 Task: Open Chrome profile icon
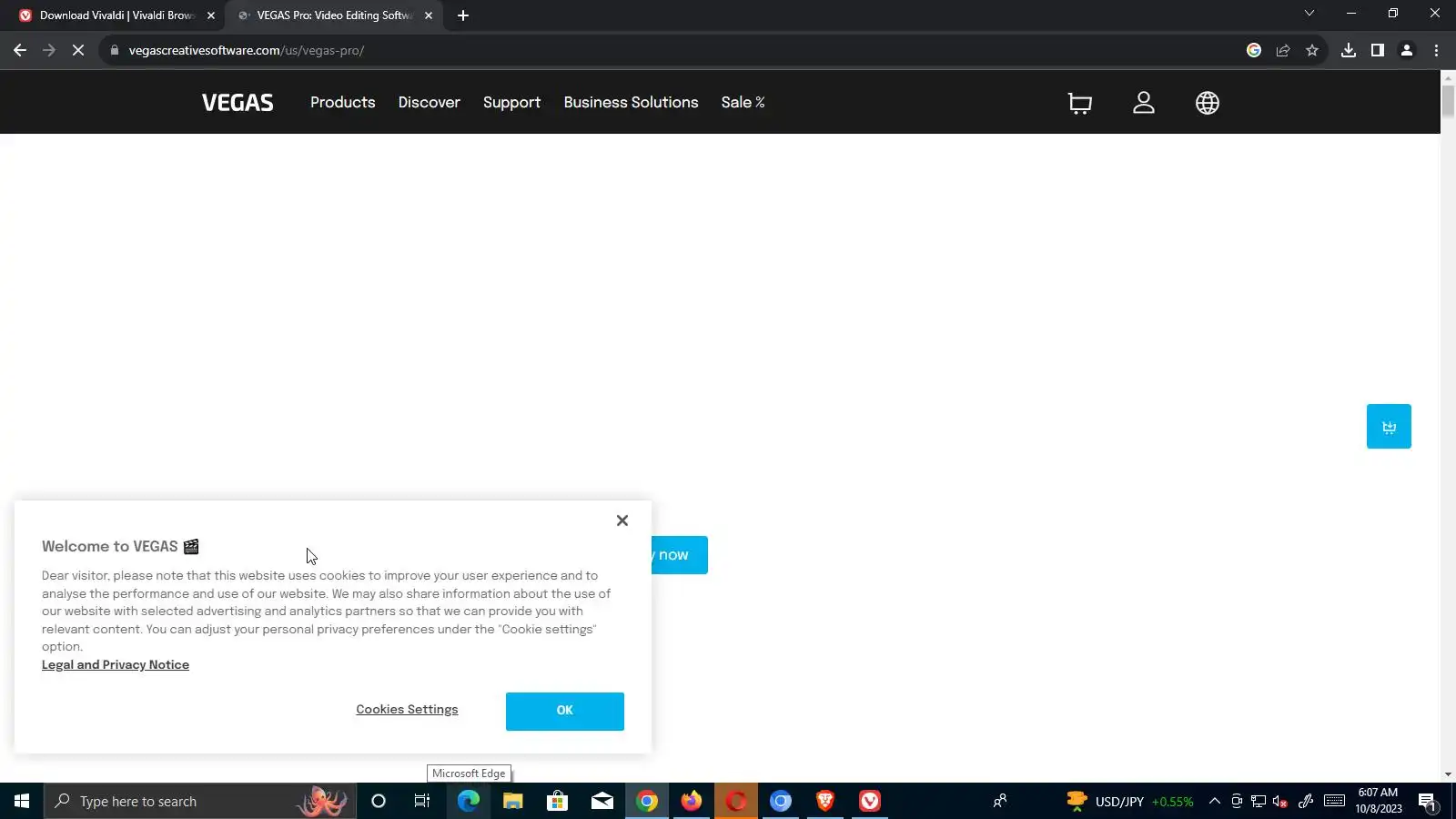[1407, 50]
